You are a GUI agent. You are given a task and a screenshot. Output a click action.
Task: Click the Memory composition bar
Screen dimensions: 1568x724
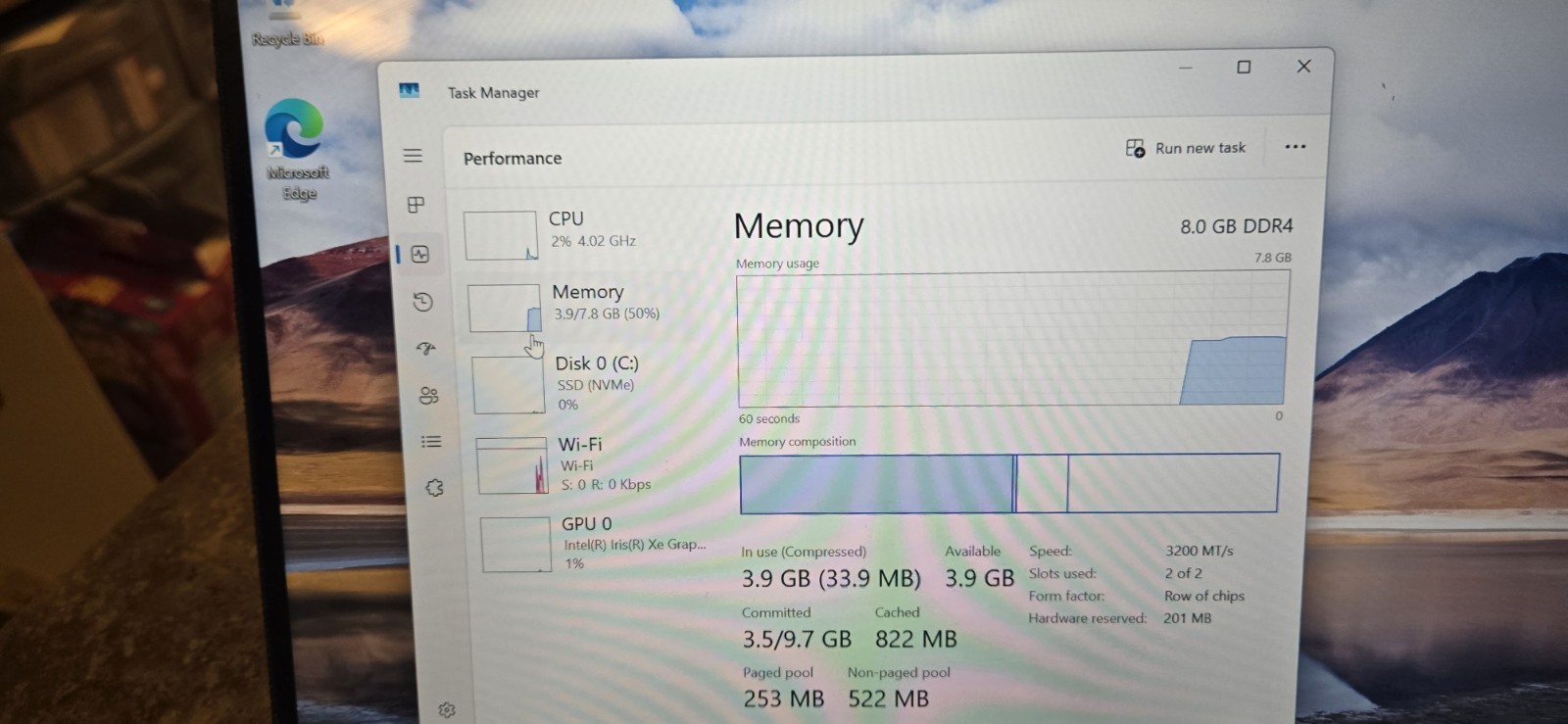(1009, 483)
